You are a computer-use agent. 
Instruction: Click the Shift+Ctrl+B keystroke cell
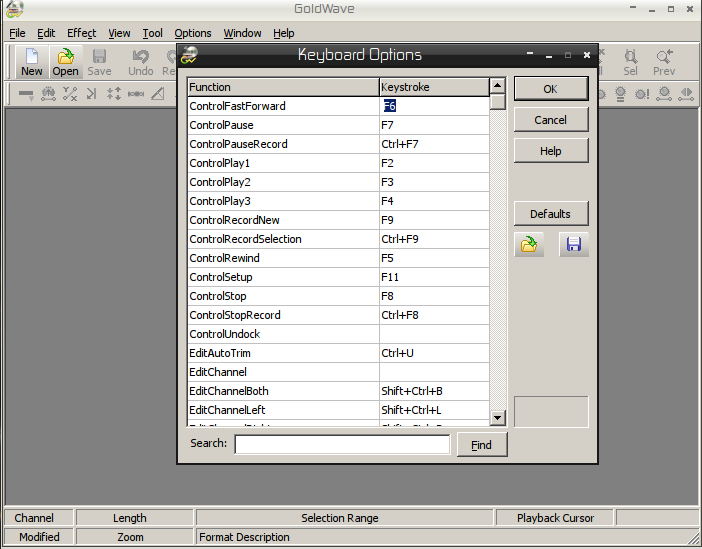point(434,391)
